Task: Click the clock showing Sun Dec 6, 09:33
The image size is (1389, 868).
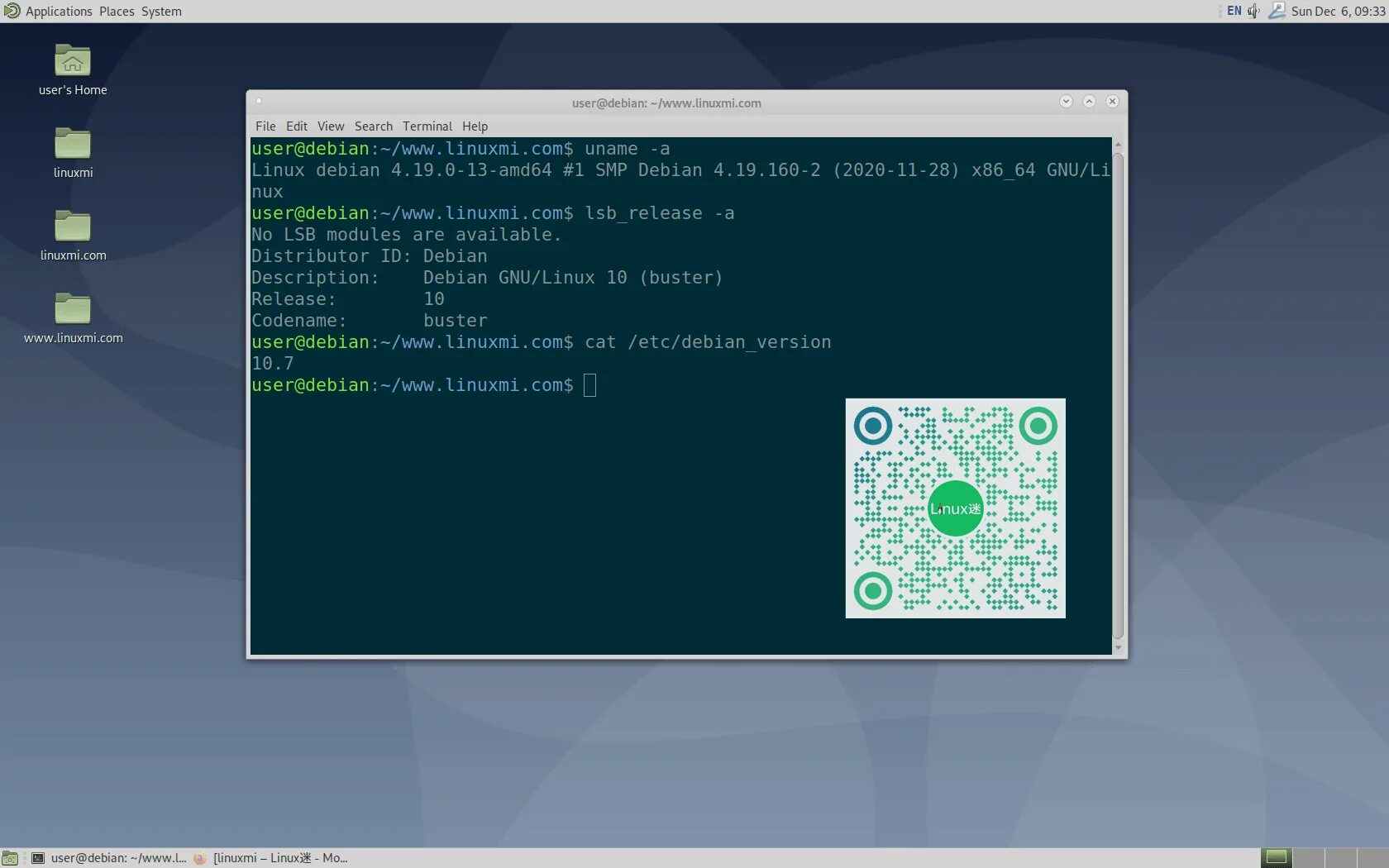Action: 1338,12
